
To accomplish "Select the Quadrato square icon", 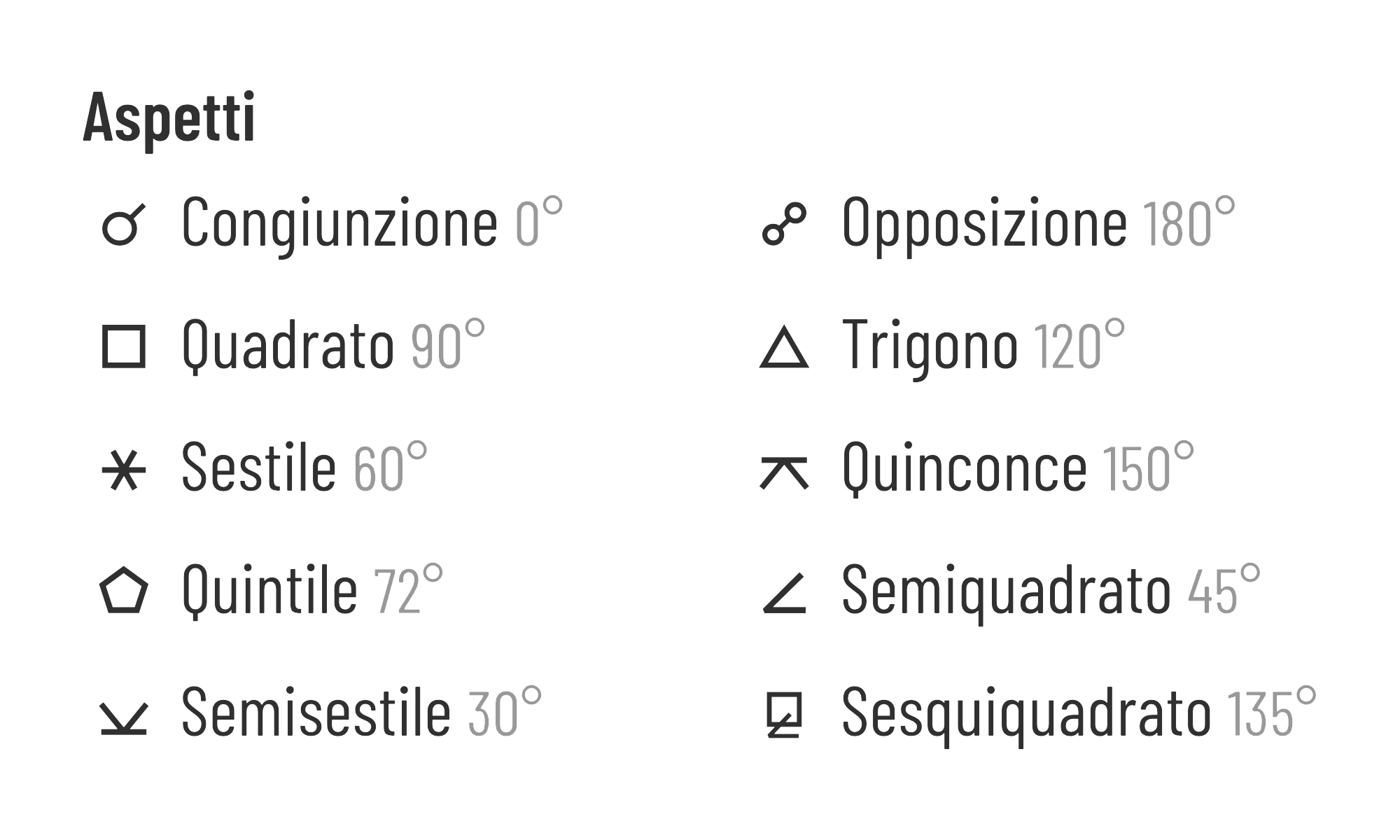I will pos(124,346).
